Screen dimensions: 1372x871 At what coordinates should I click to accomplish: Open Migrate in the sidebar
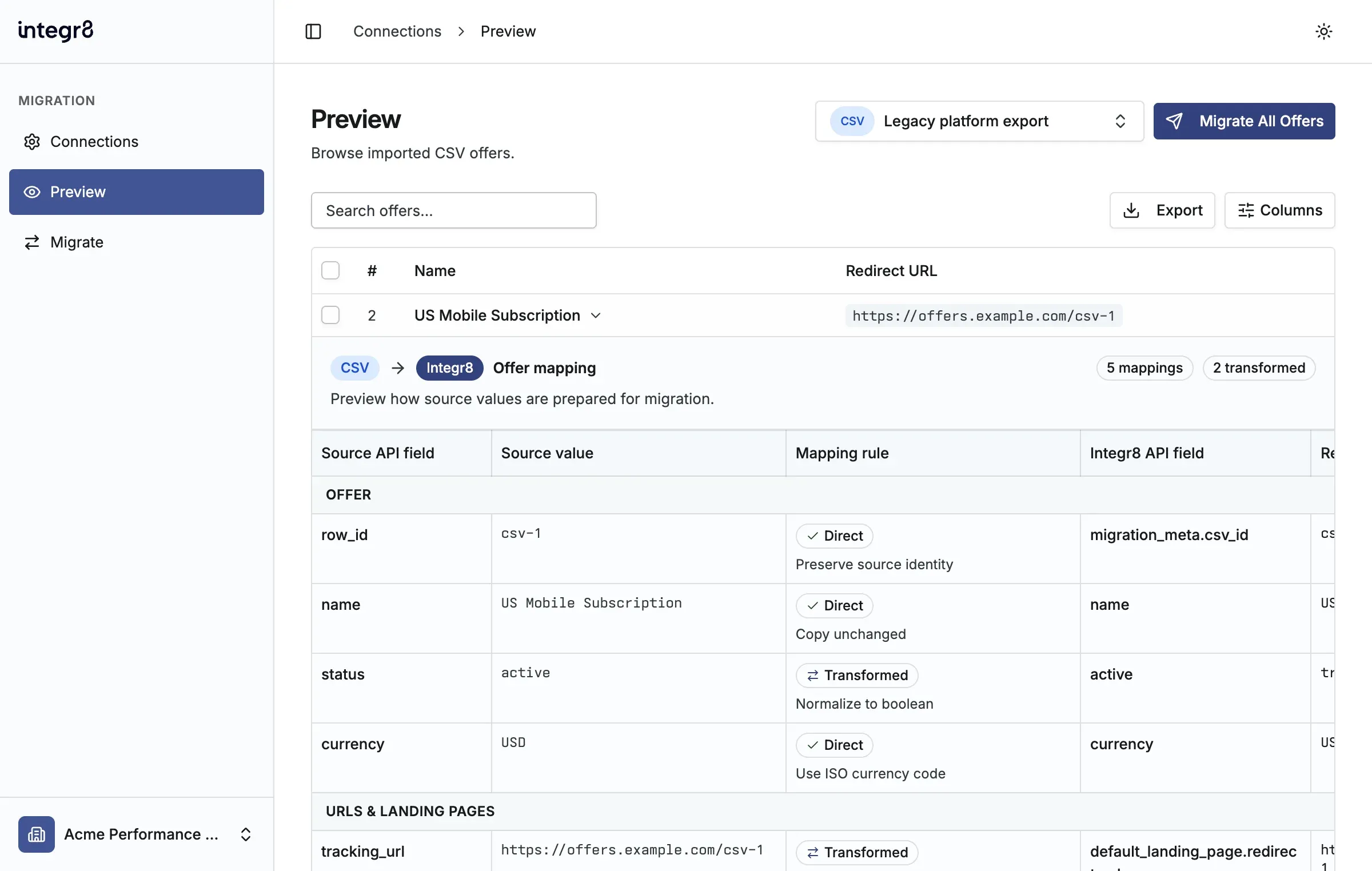[137, 242]
